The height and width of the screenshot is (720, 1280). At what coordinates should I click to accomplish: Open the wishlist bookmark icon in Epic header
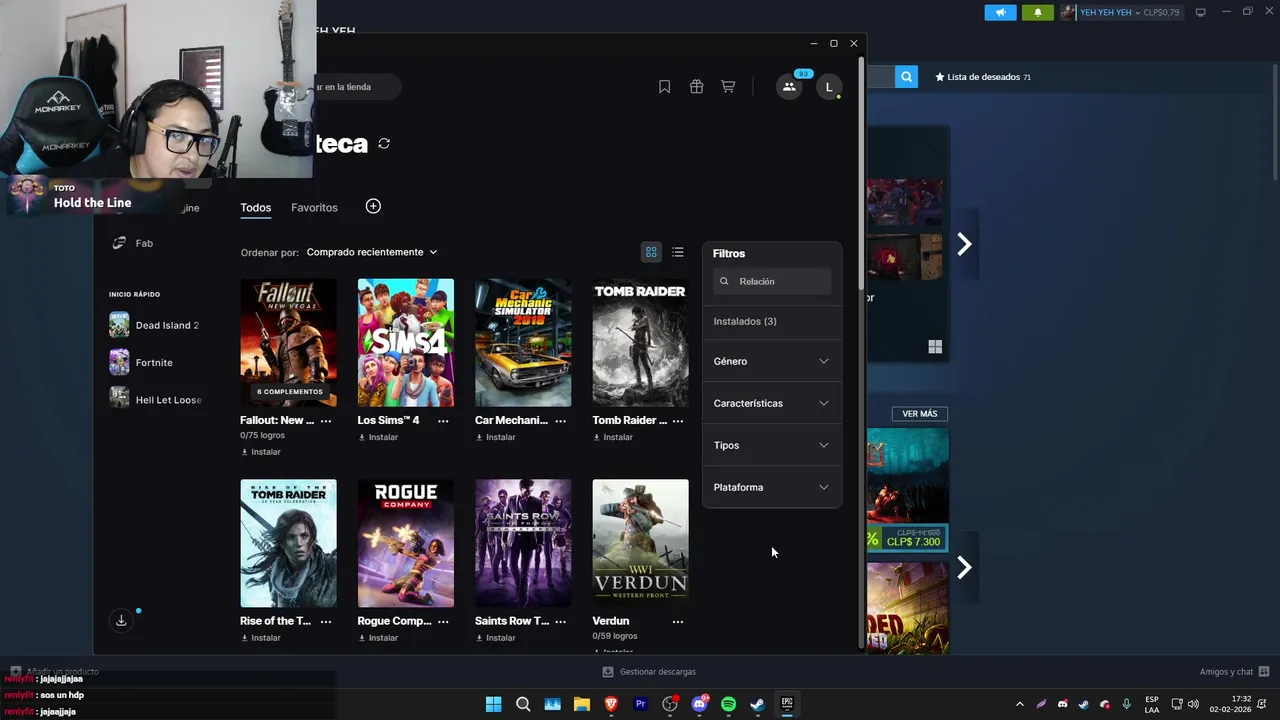click(664, 87)
